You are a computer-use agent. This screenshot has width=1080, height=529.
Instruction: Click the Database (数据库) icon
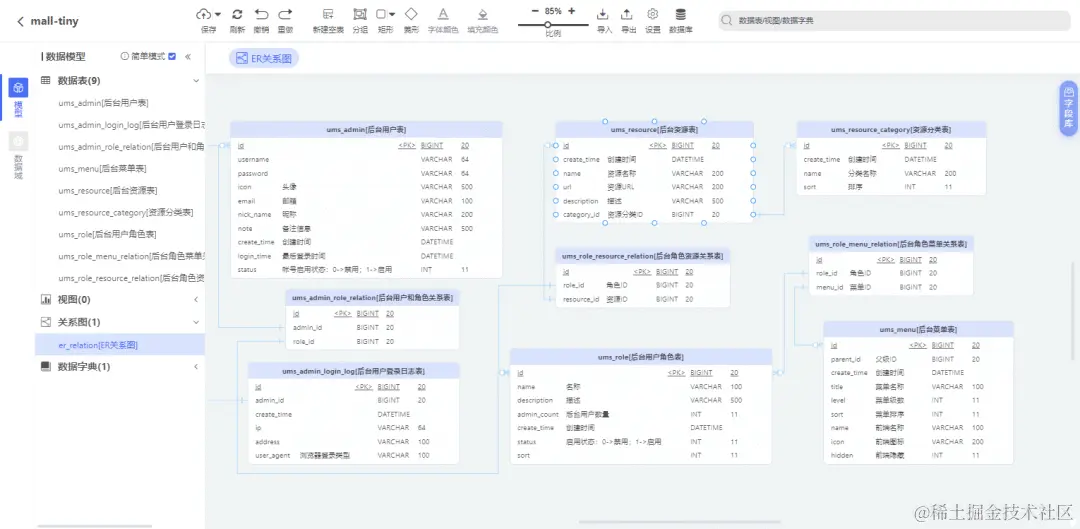click(680, 14)
